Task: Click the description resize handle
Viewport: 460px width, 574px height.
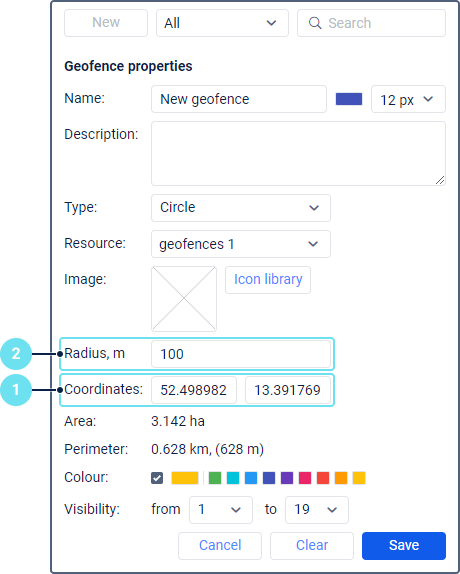Action: (440, 180)
